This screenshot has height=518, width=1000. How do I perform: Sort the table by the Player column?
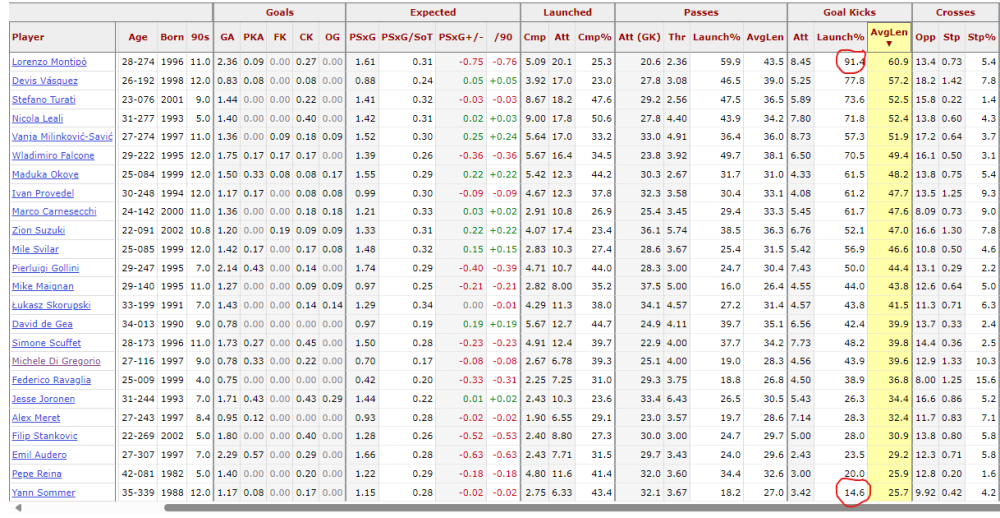[x=28, y=37]
